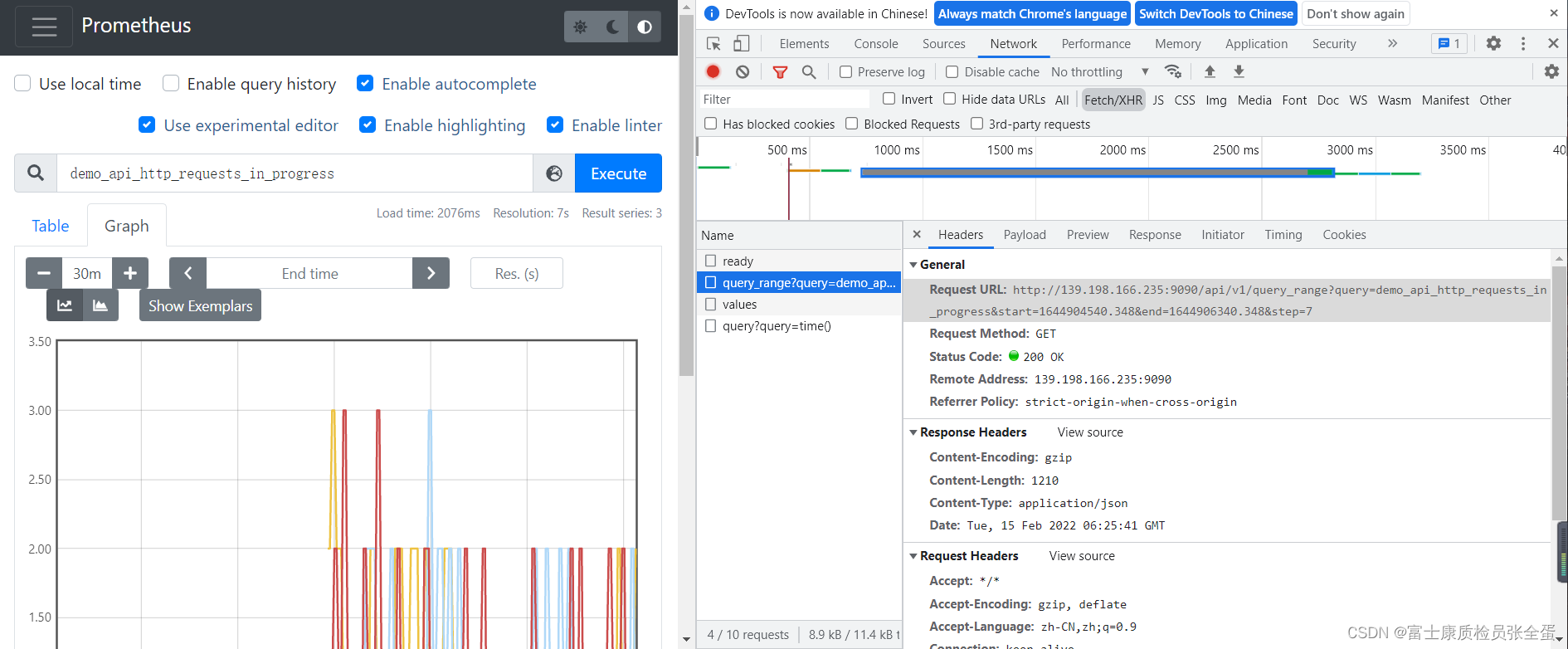The width and height of the screenshot is (1568, 649).
Task: Disable Enable autocomplete checkbox
Action: pos(365,83)
